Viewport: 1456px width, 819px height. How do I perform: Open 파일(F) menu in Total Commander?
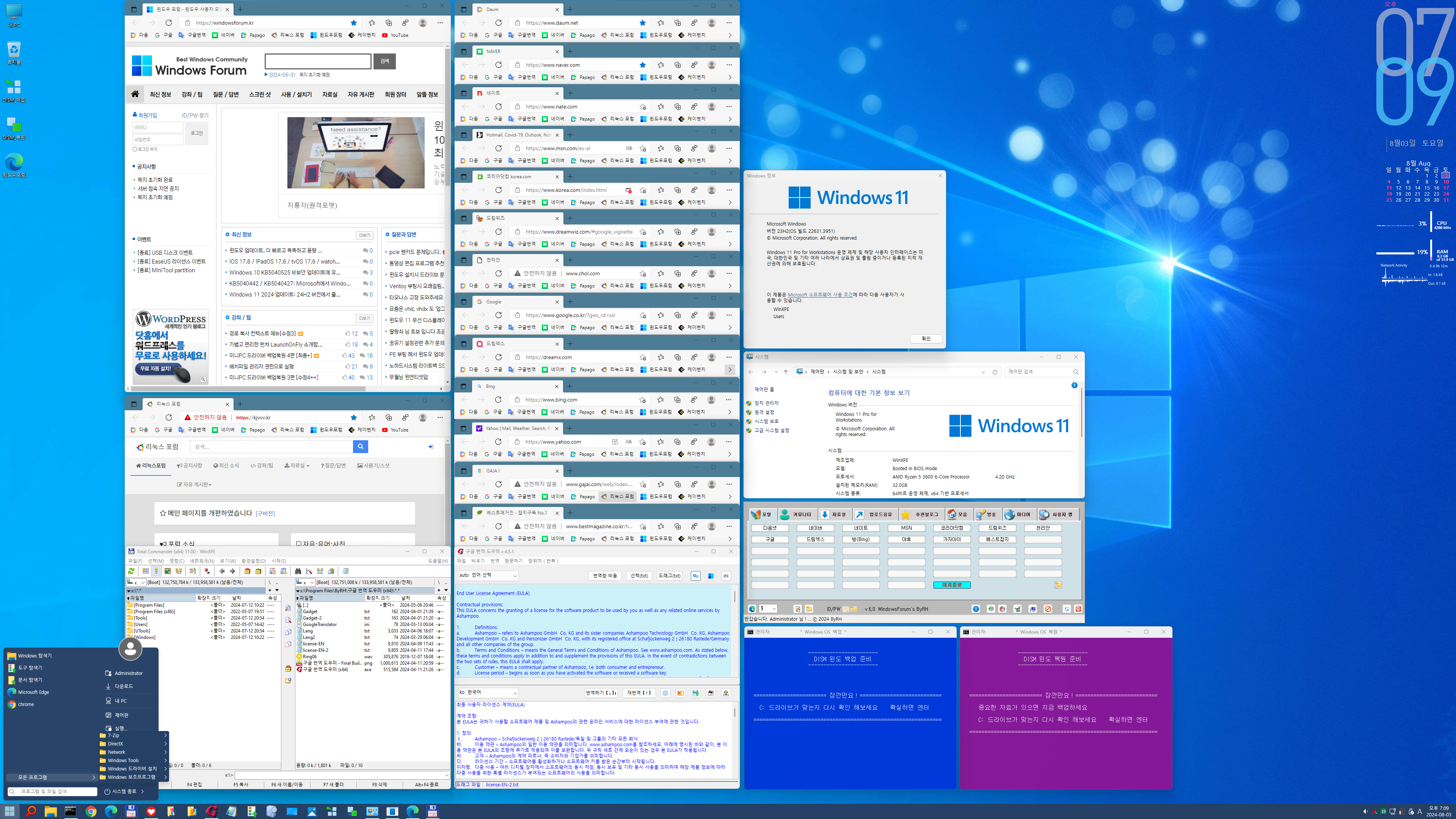pos(135,561)
